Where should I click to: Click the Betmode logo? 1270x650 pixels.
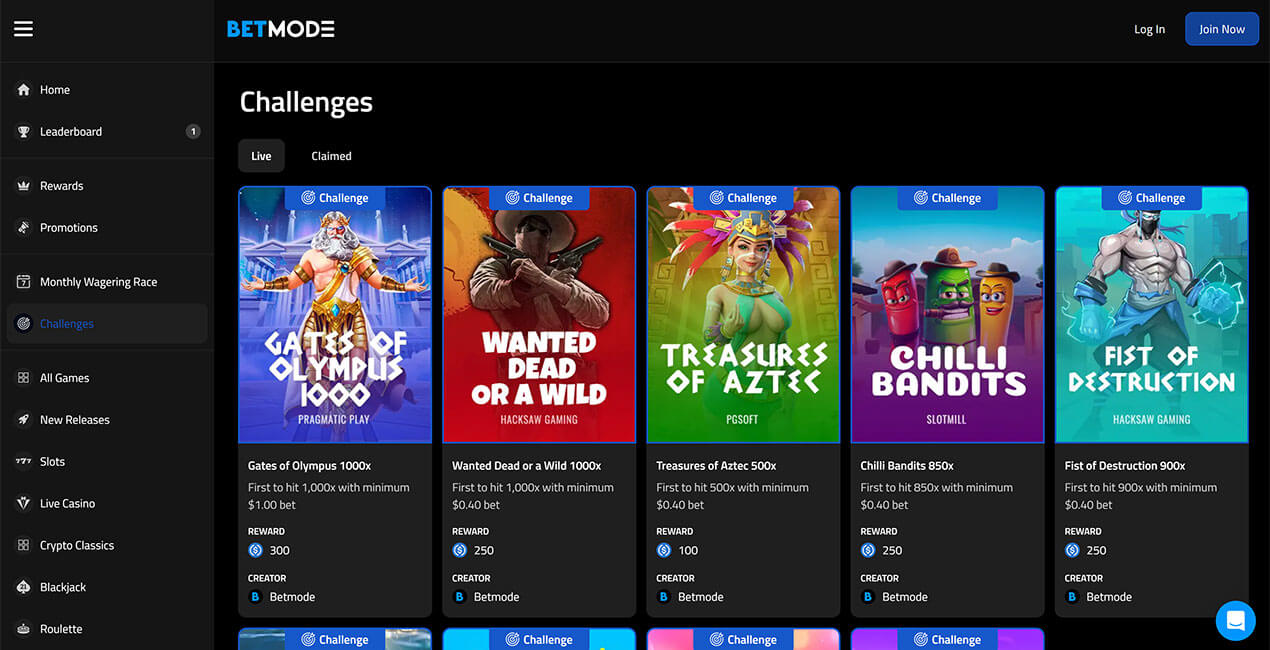(x=281, y=29)
